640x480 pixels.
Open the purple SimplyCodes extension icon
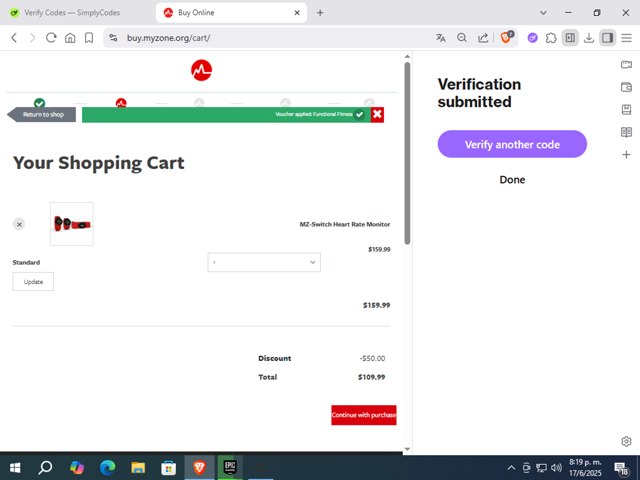point(532,38)
